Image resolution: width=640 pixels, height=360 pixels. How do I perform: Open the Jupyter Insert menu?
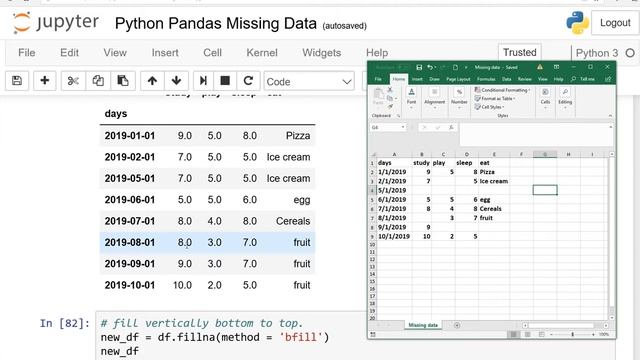165,53
